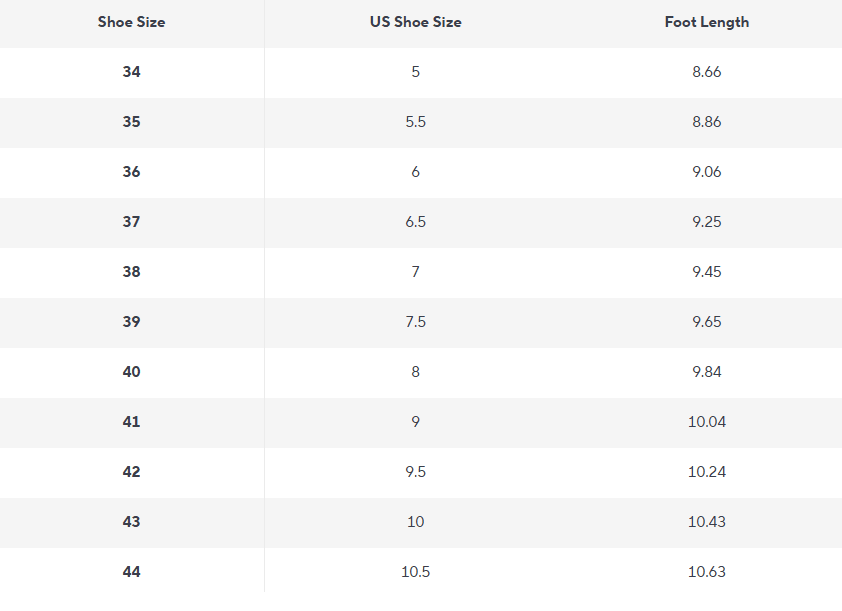Click foot length 8.66 value
Viewport: 842px width, 611px height.
pos(707,71)
